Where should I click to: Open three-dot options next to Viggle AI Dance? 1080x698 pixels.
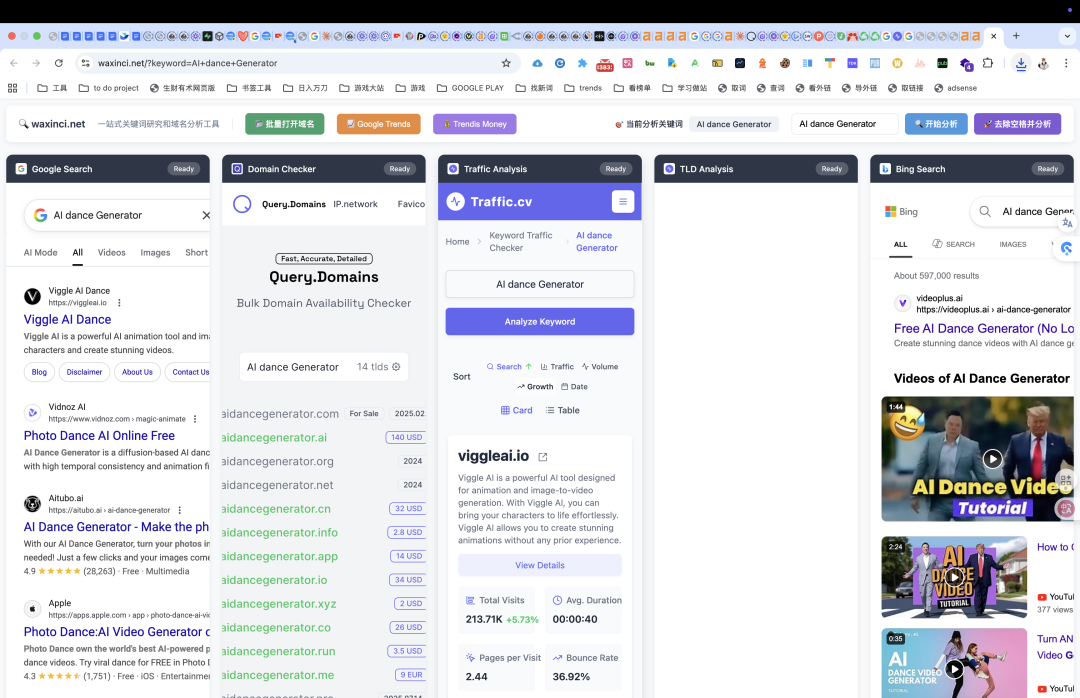119,302
